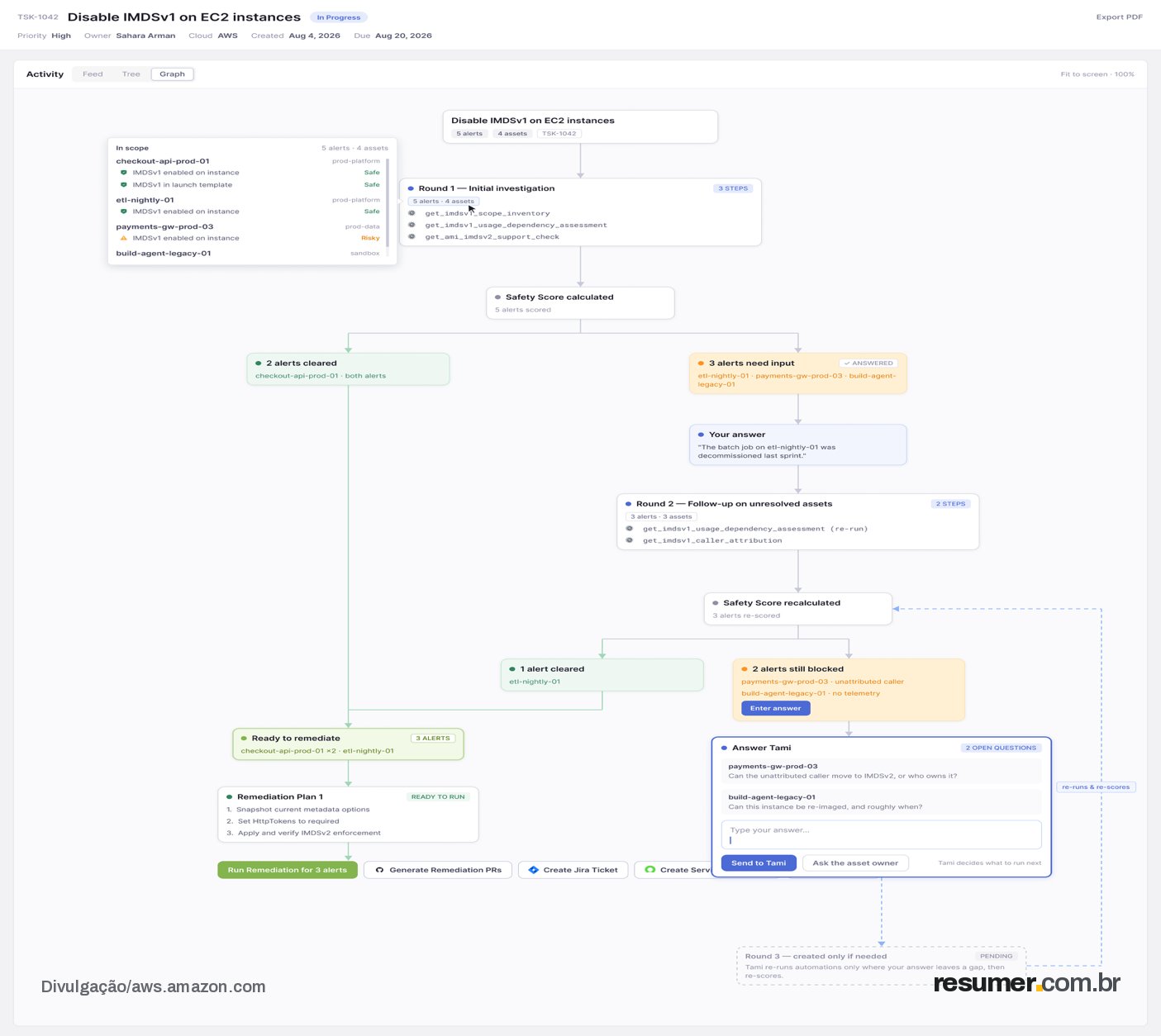Open the root Disable IMDSv1 on EC2 instances node
This screenshot has height=1036, width=1161.
tap(580, 126)
